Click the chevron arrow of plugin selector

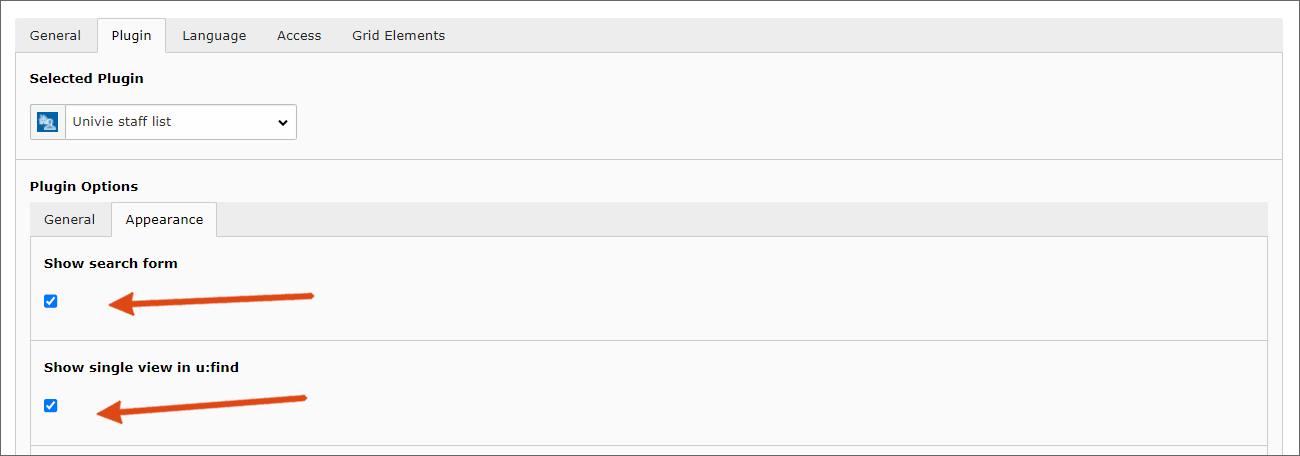(282, 122)
